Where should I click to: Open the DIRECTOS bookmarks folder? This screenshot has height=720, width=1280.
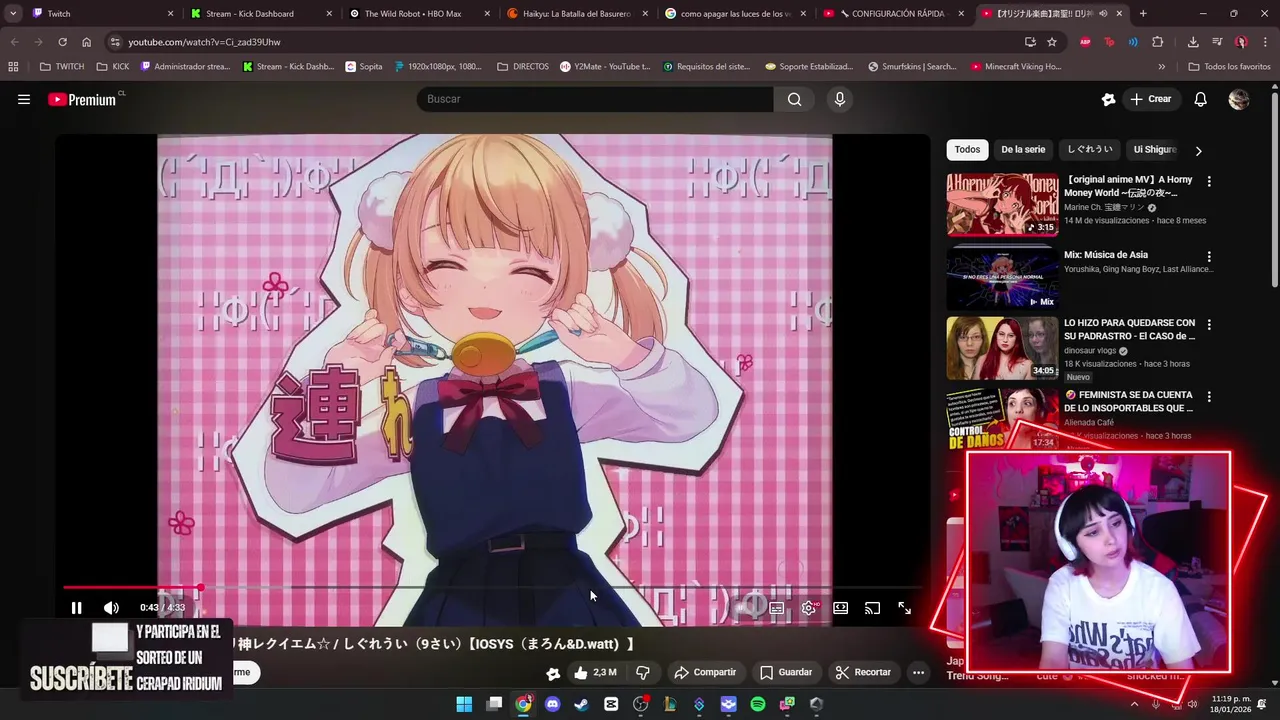pyautogui.click(x=523, y=67)
